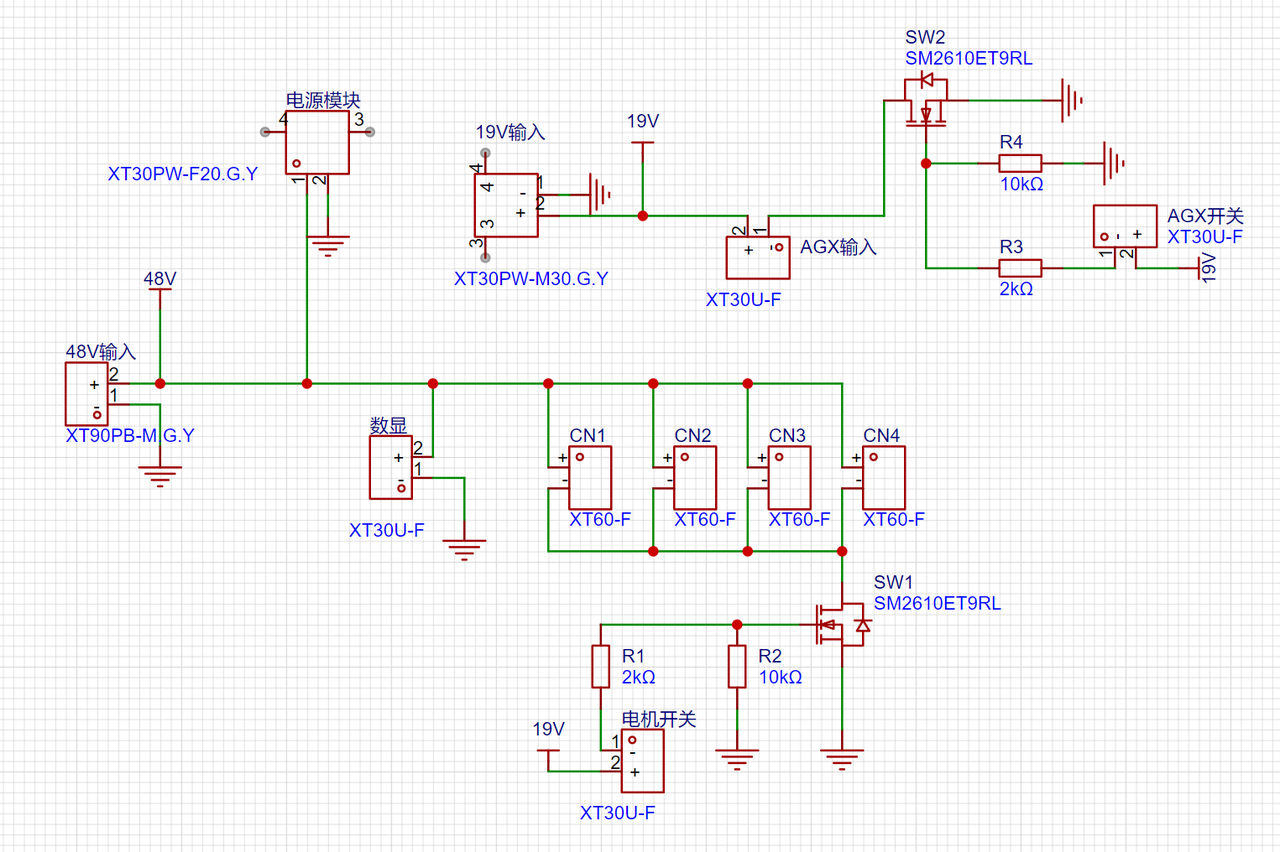Screen dimensions: 1280x852
Task: Select the AGX开关 connector box
Action: 1126,225
